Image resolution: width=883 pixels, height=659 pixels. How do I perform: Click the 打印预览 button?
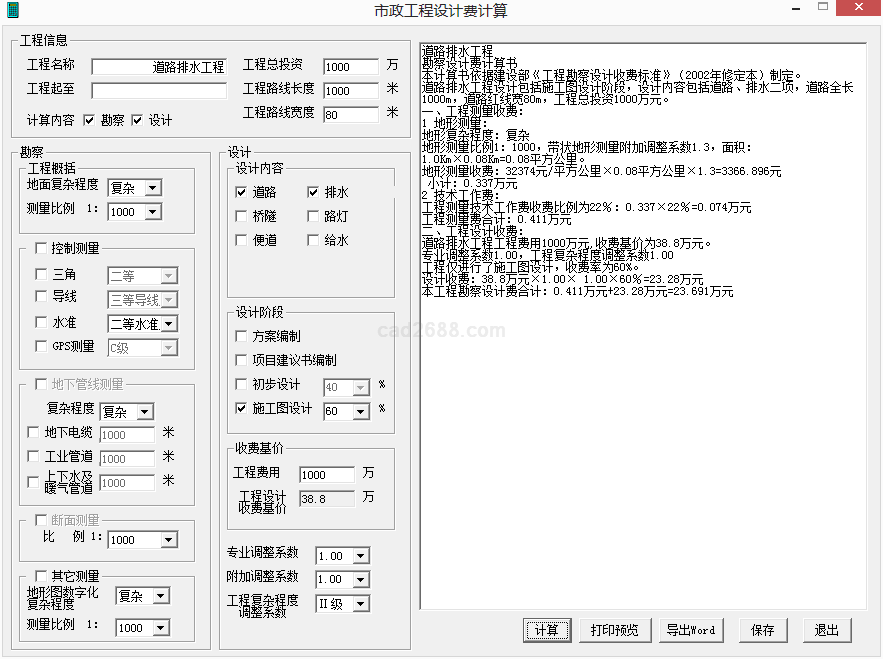(x=614, y=630)
